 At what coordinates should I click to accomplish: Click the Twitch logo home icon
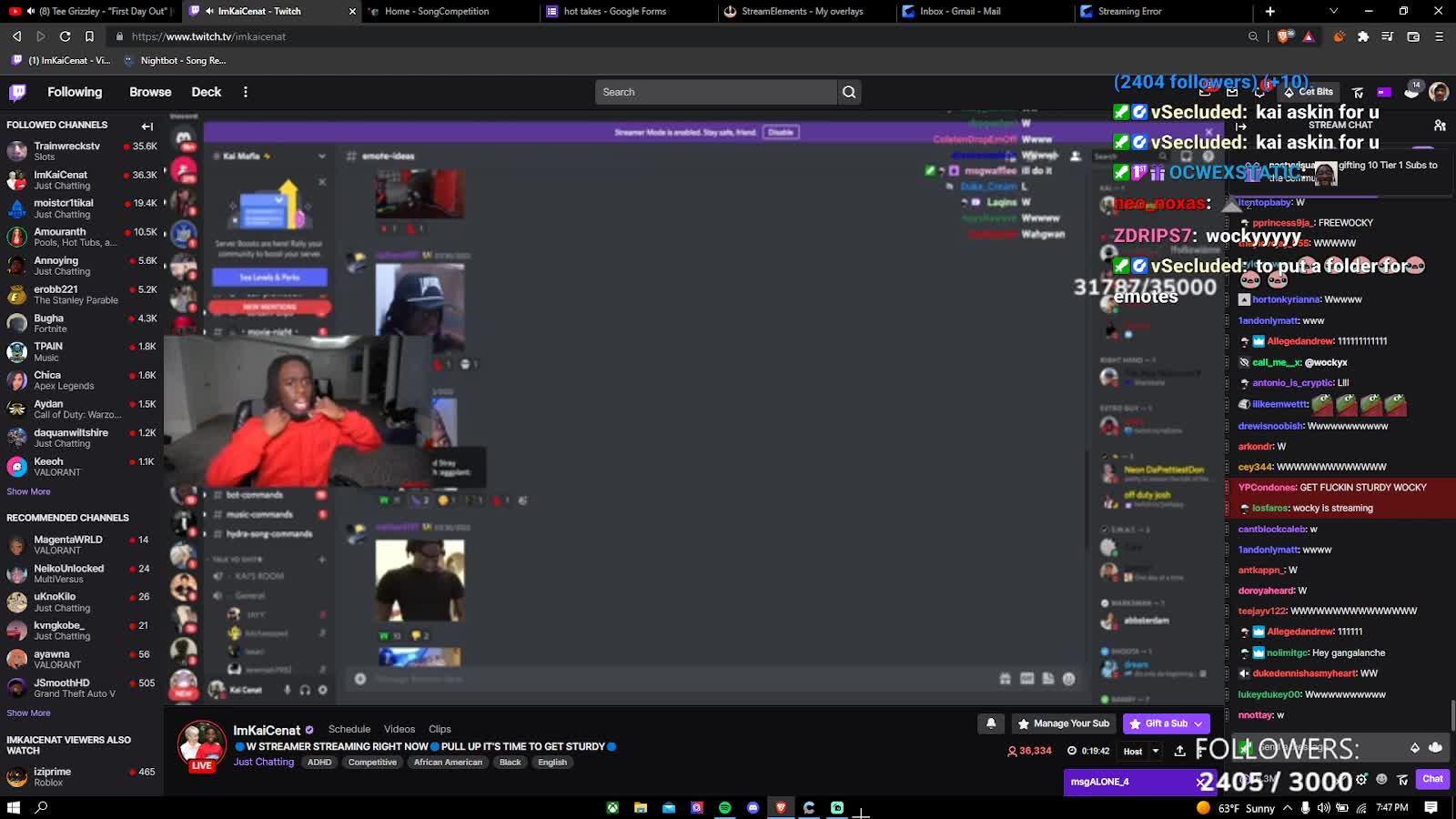click(x=17, y=92)
